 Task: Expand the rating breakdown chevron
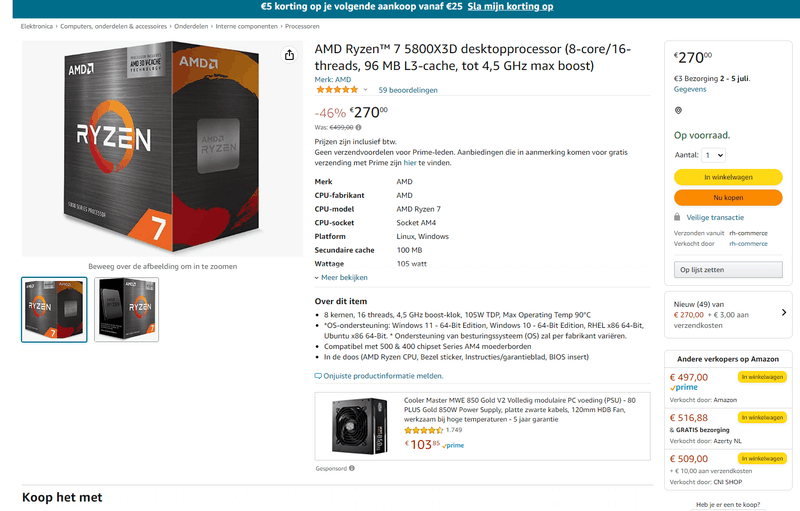[366, 90]
